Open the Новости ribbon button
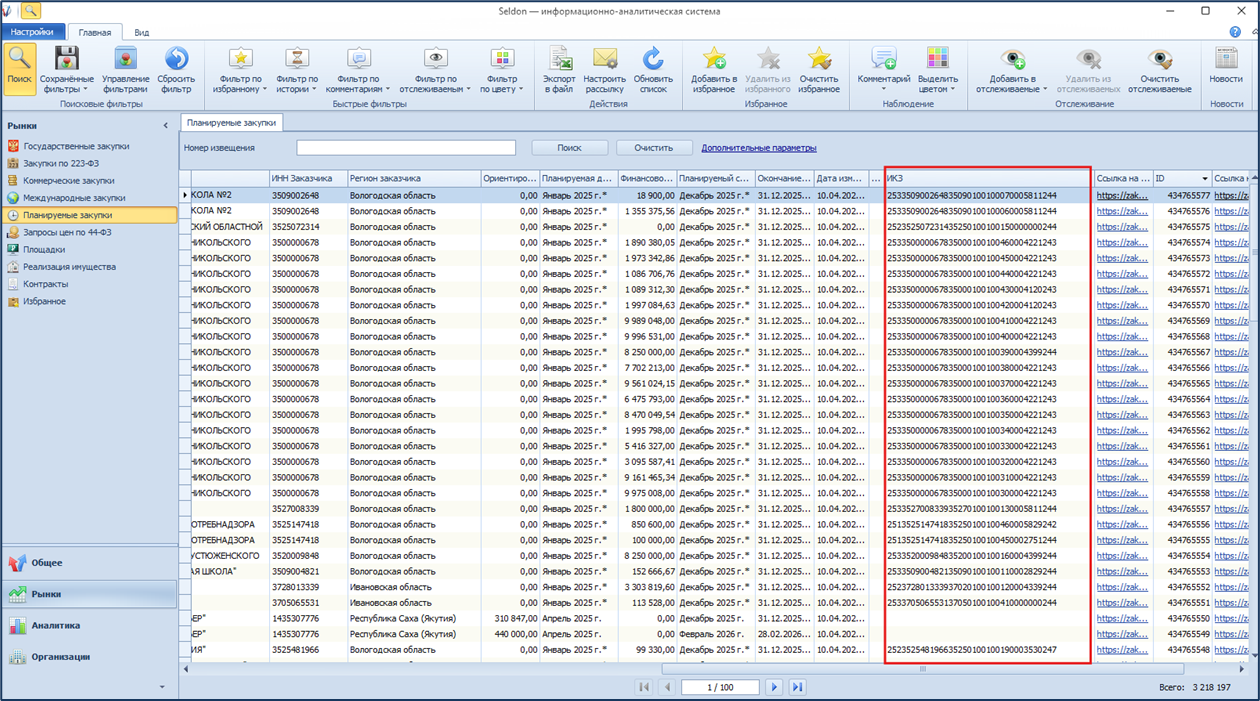The image size is (1260, 701). pyautogui.click(x=1226, y=65)
